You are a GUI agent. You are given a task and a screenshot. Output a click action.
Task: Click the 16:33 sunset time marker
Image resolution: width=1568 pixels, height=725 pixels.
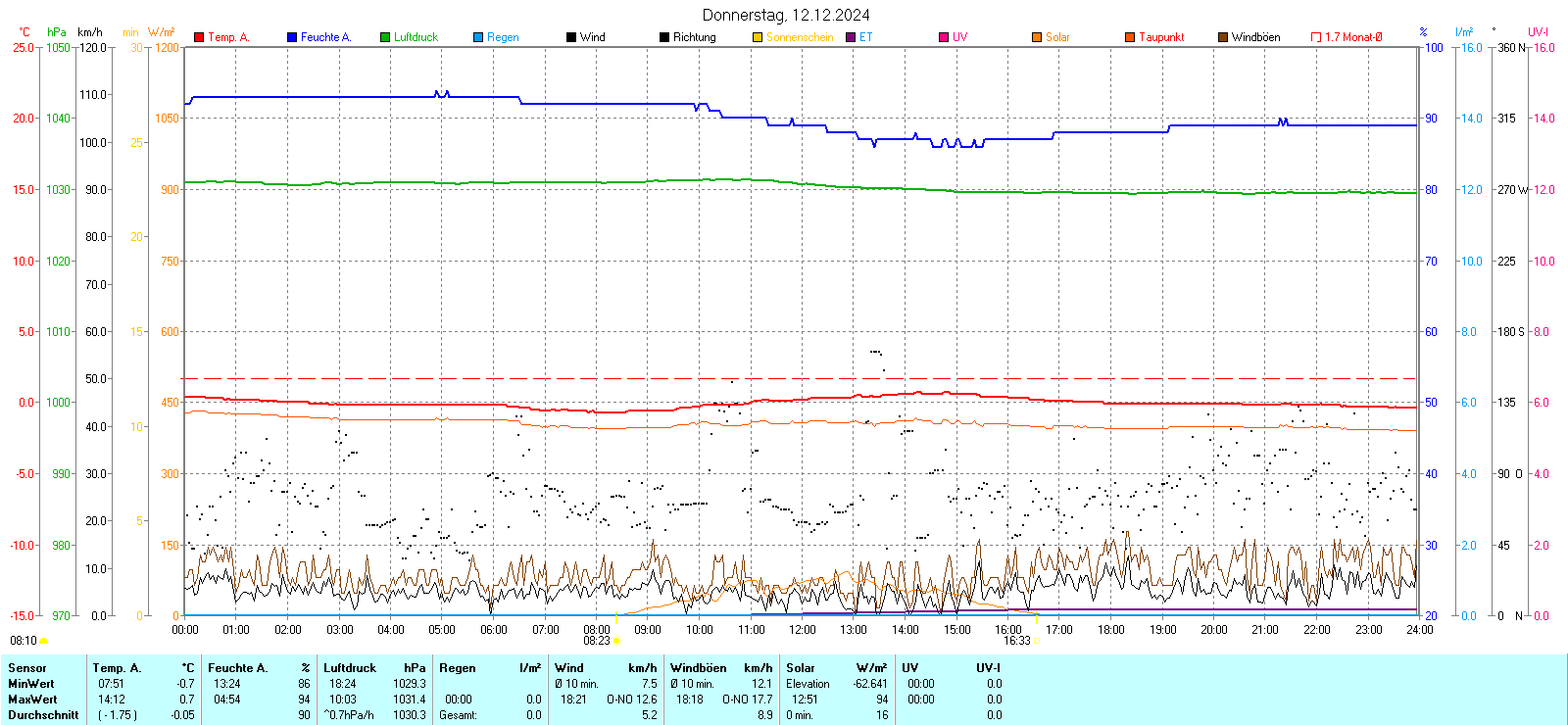pos(1016,641)
